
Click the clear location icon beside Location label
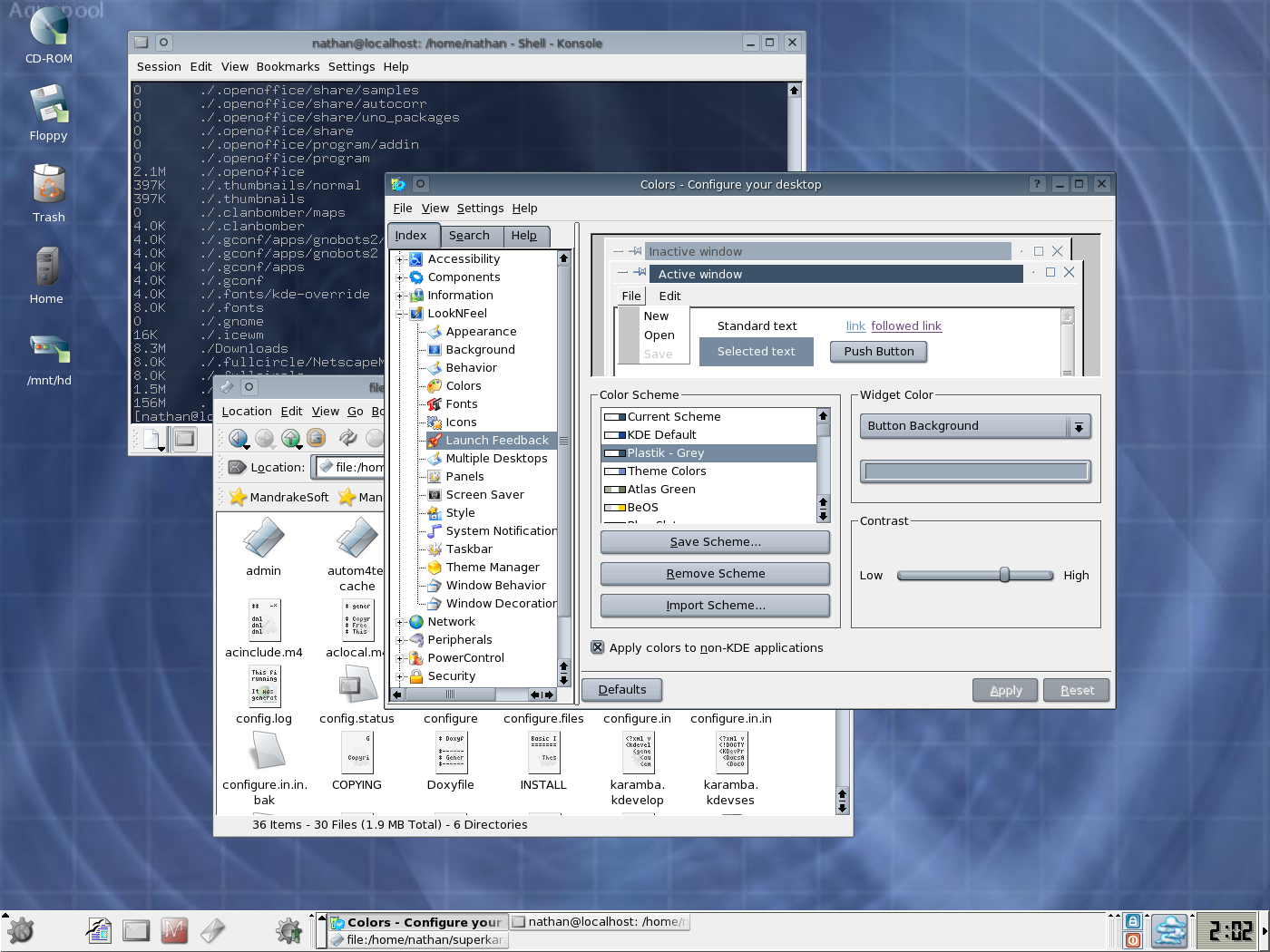237,467
